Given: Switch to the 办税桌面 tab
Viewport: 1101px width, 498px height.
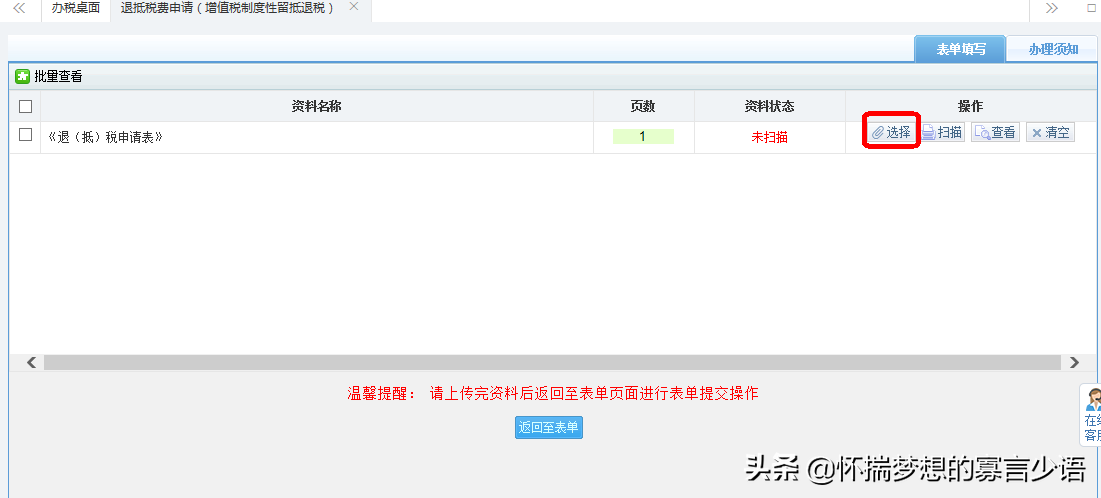Looking at the screenshot, I should click(76, 8).
